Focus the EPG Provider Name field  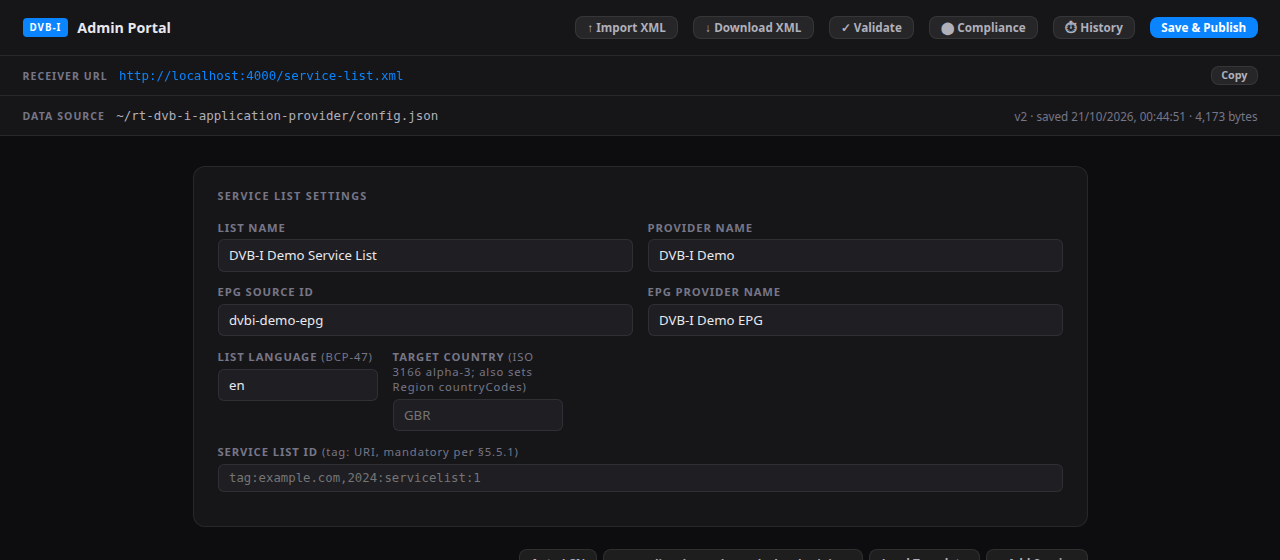coord(855,320)
